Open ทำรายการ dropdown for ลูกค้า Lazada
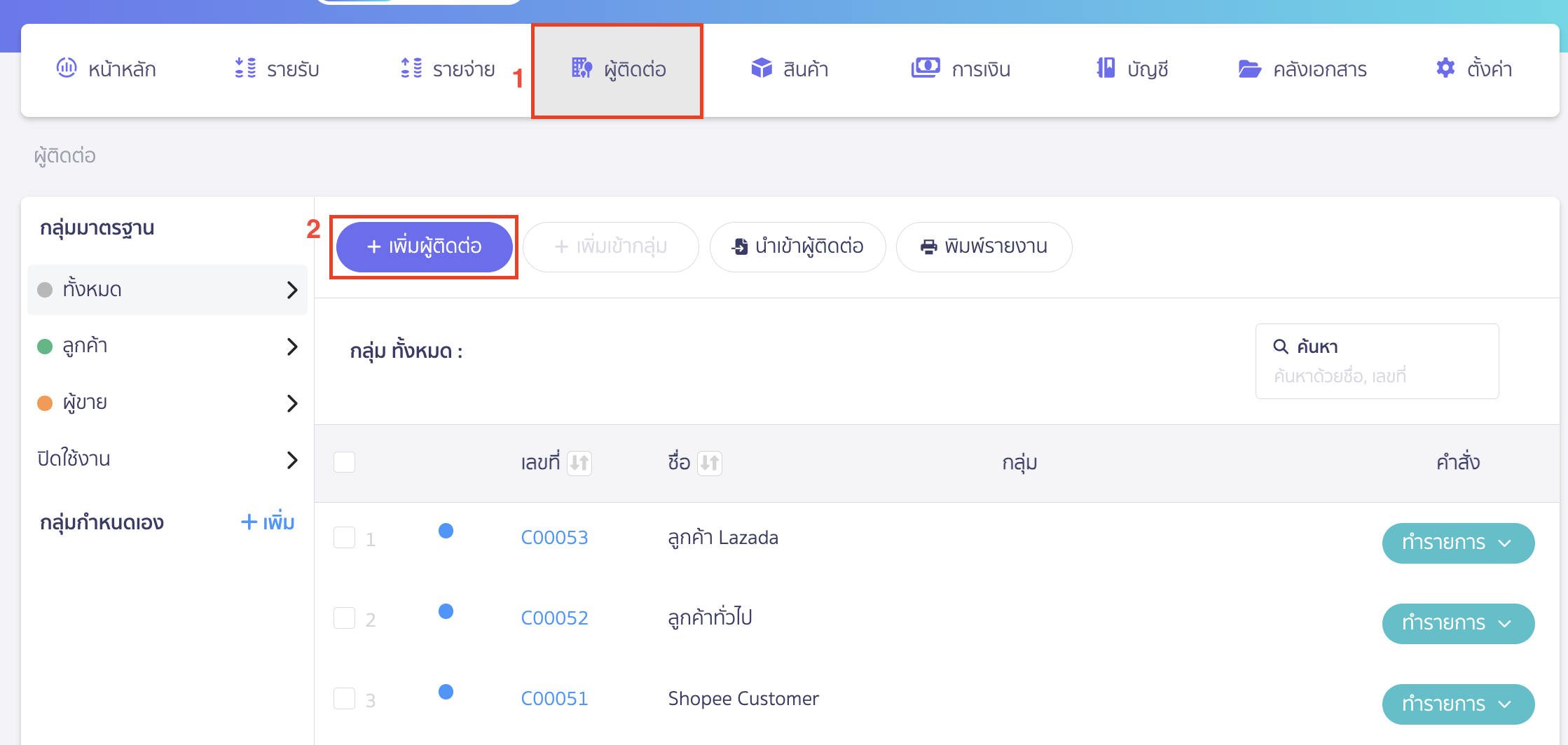 [x=1458, y=543]
